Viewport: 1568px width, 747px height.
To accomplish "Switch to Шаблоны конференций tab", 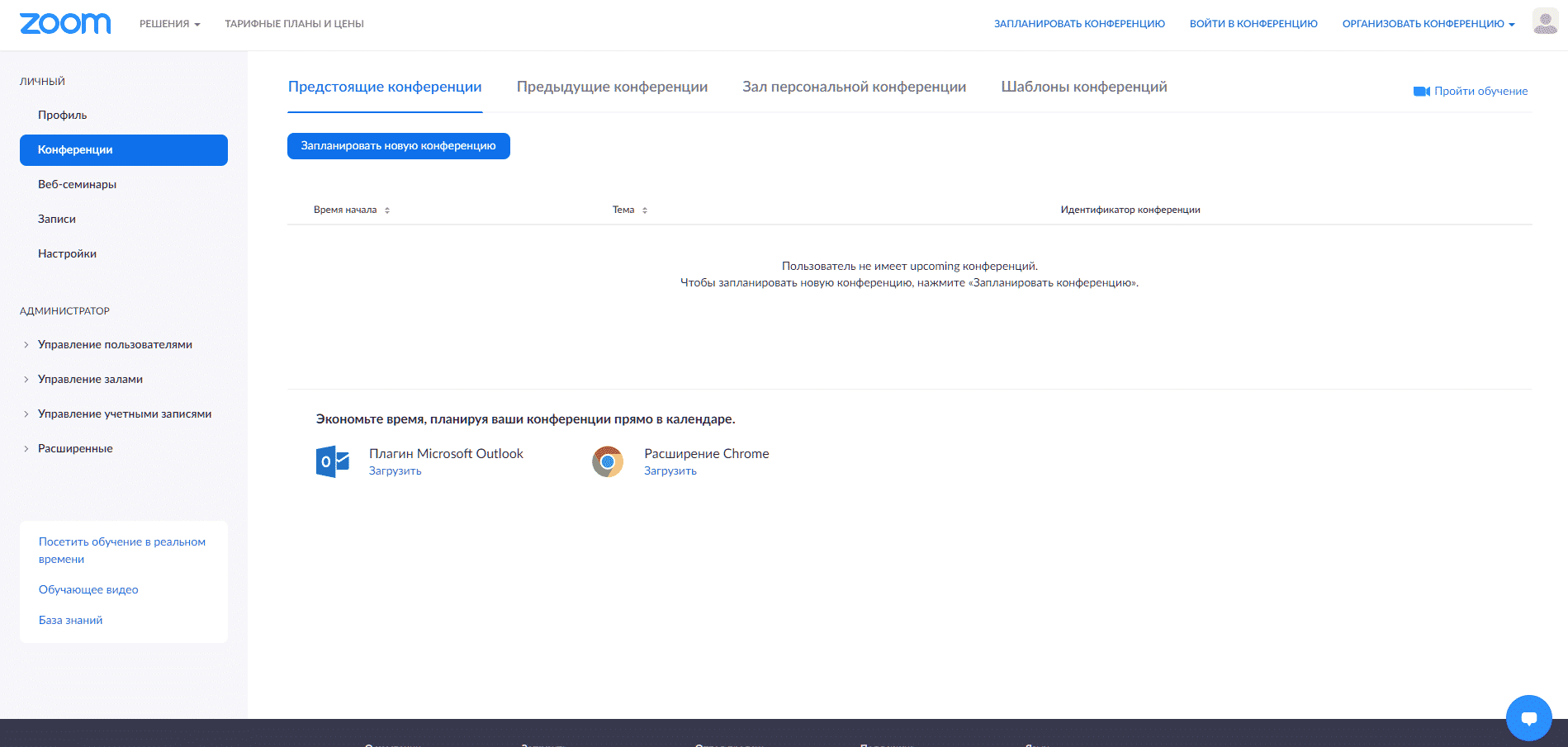I will pos(1083,87).
